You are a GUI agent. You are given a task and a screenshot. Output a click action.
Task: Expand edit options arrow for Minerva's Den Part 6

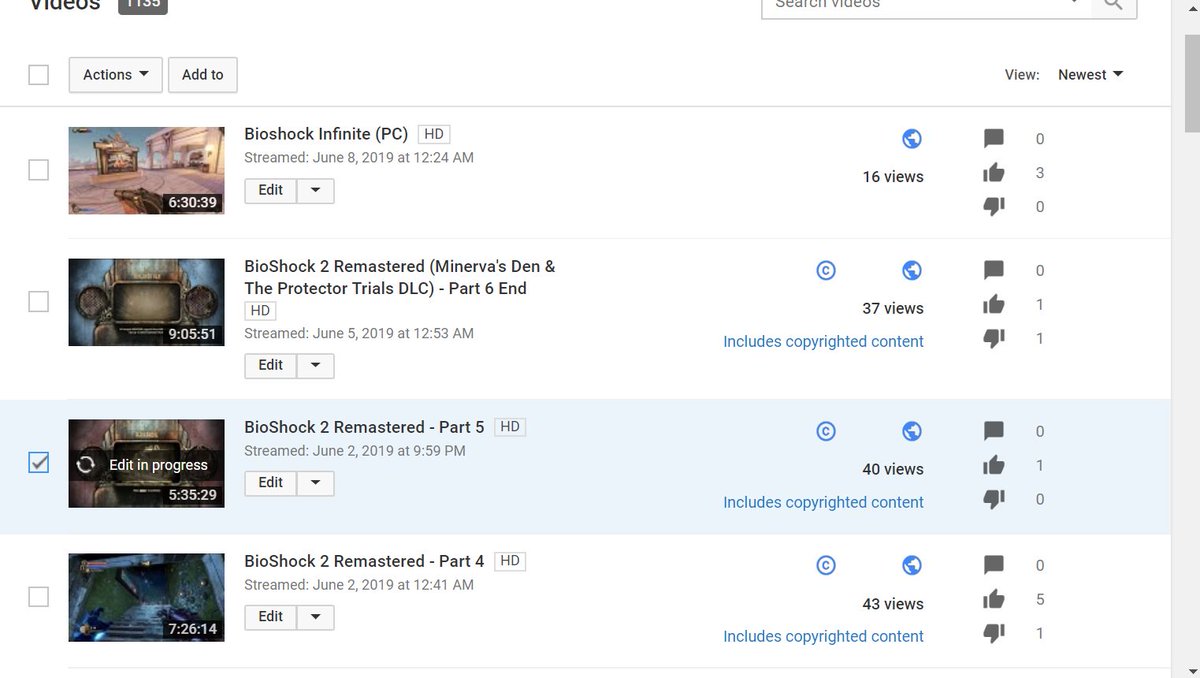[x=315, y=365]
